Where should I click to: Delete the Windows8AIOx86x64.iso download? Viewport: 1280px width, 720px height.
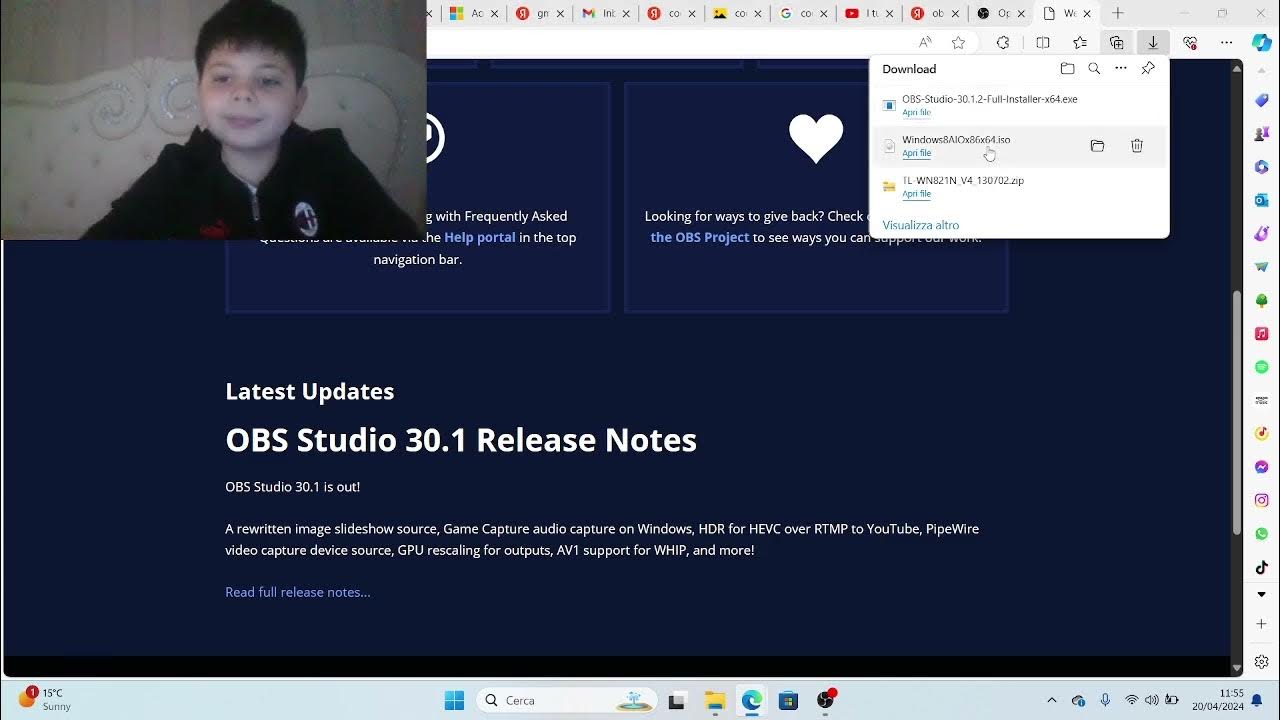tap(1137, 146)
